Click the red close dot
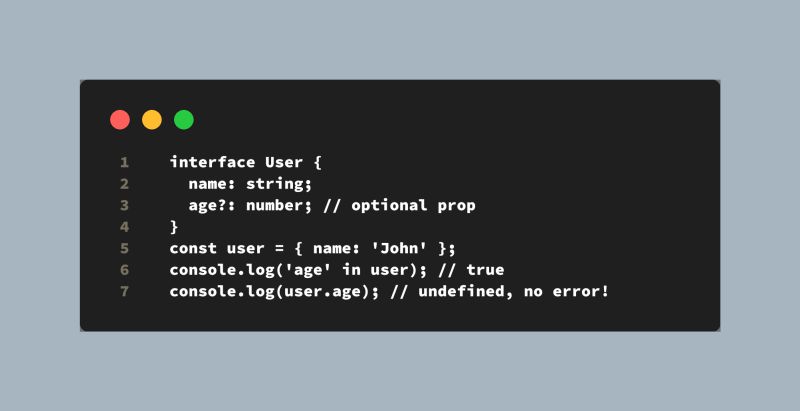The image size is (800, 411). coord(120,120)
